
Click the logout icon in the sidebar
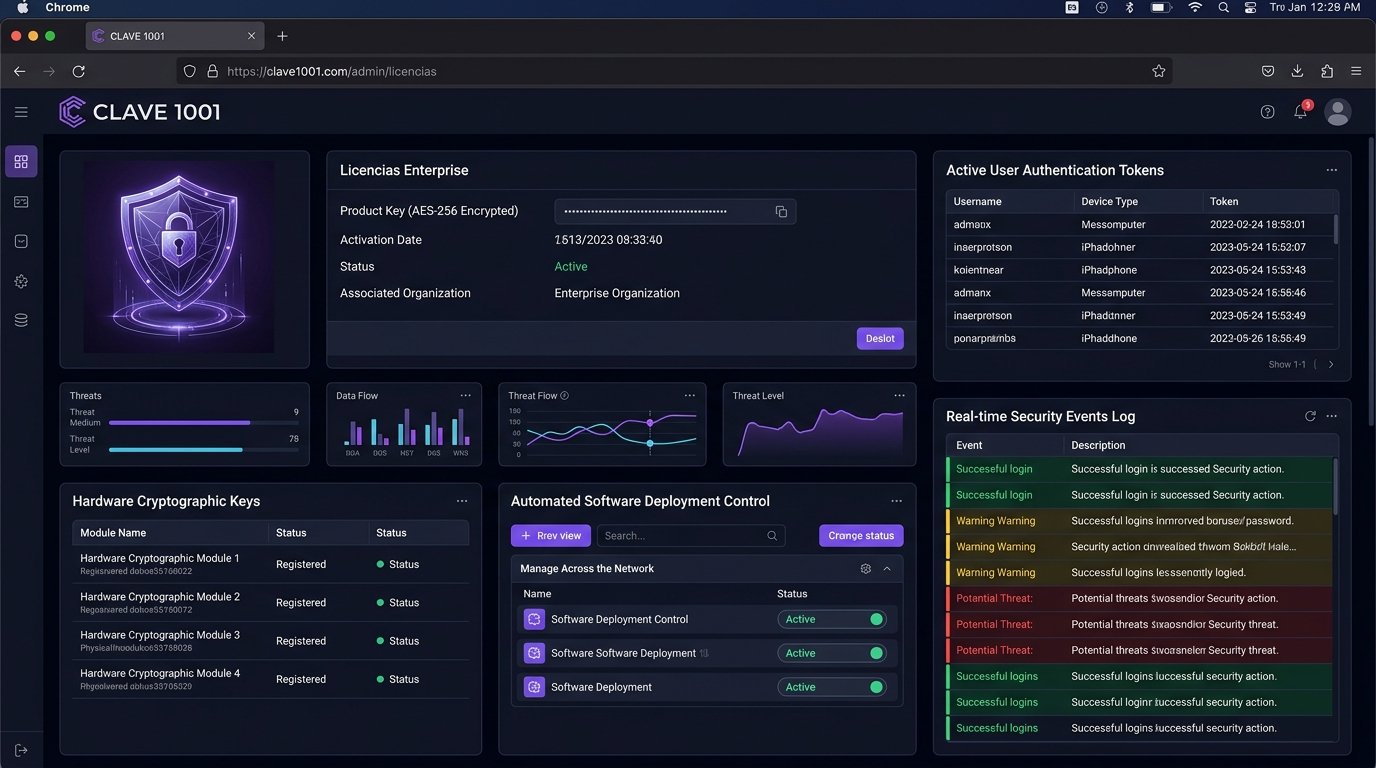click(21, 750)
